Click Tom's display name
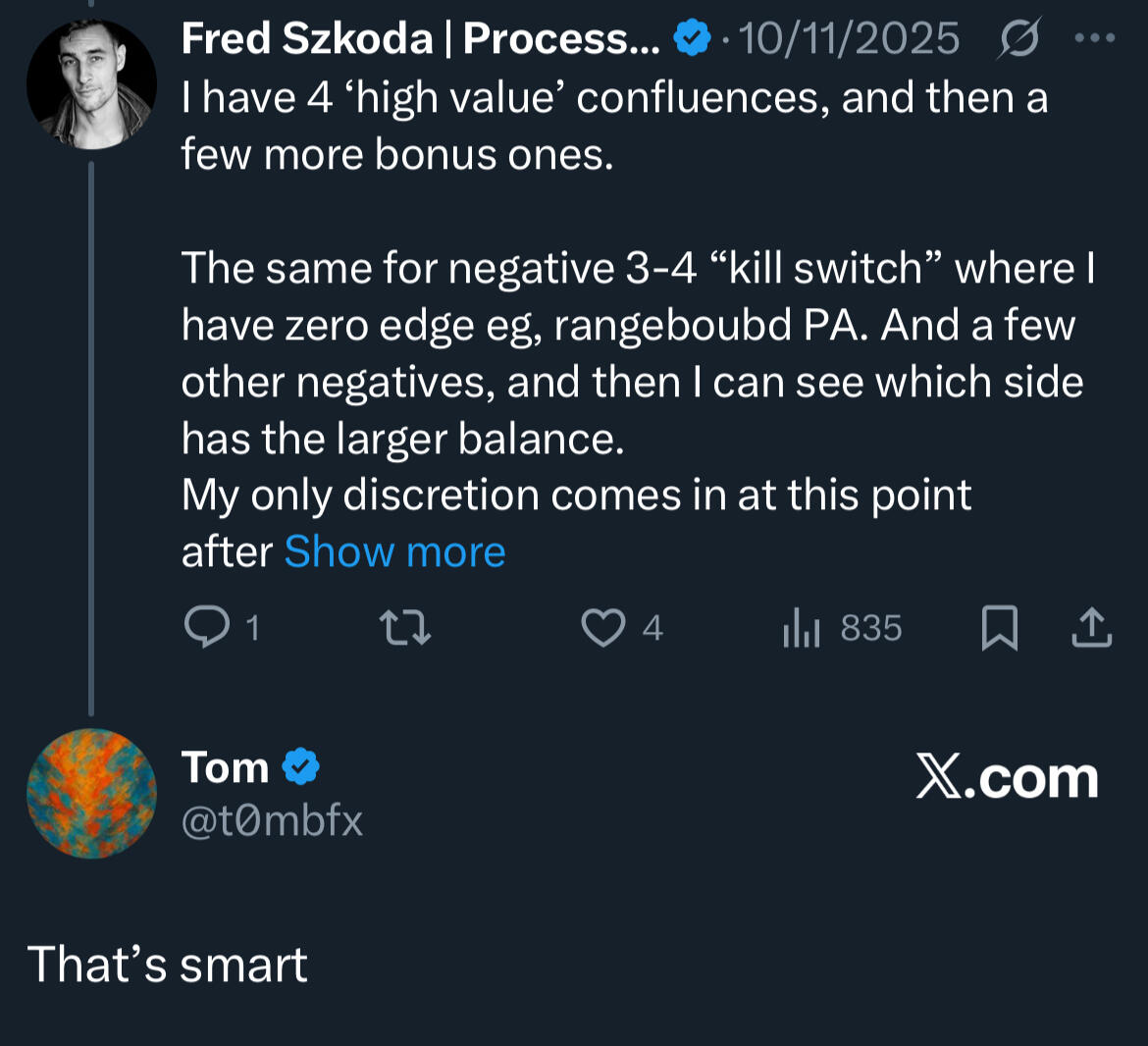The height and width of the screenshot is (1046, 1148). (x=225, y=767)
